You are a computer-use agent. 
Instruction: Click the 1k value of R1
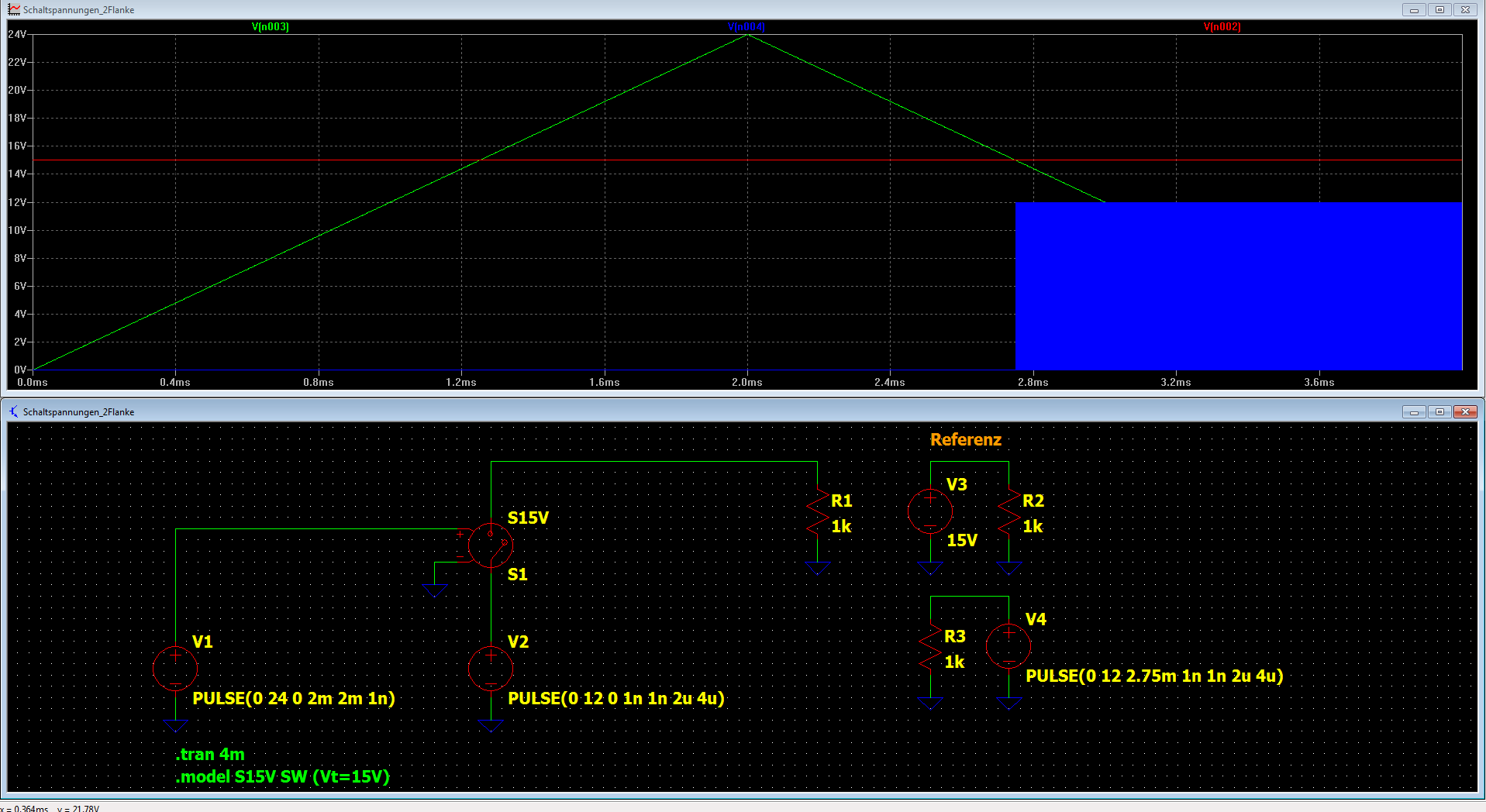pos(841,526)
